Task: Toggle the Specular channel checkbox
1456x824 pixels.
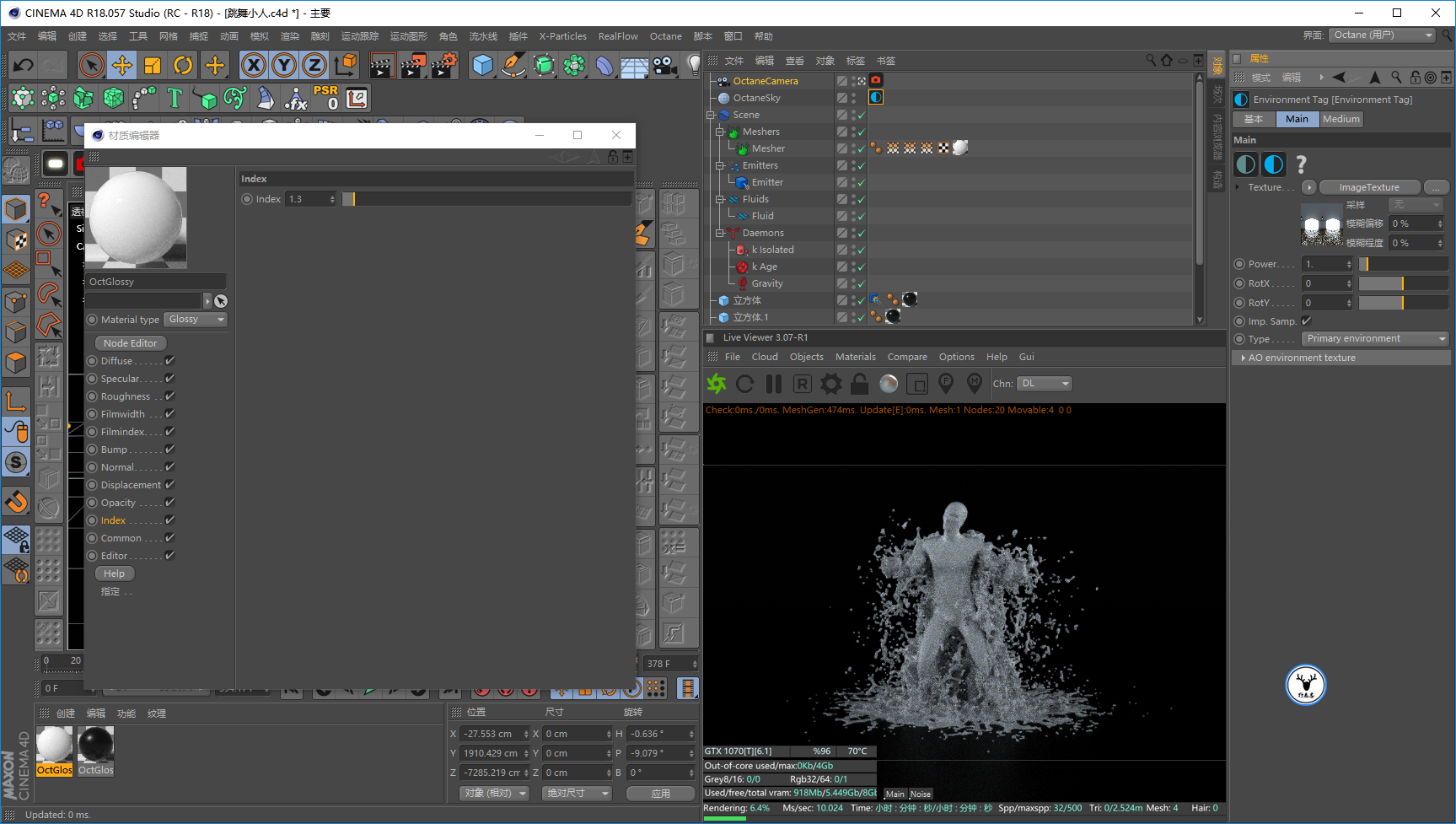Action: point(169,378)
